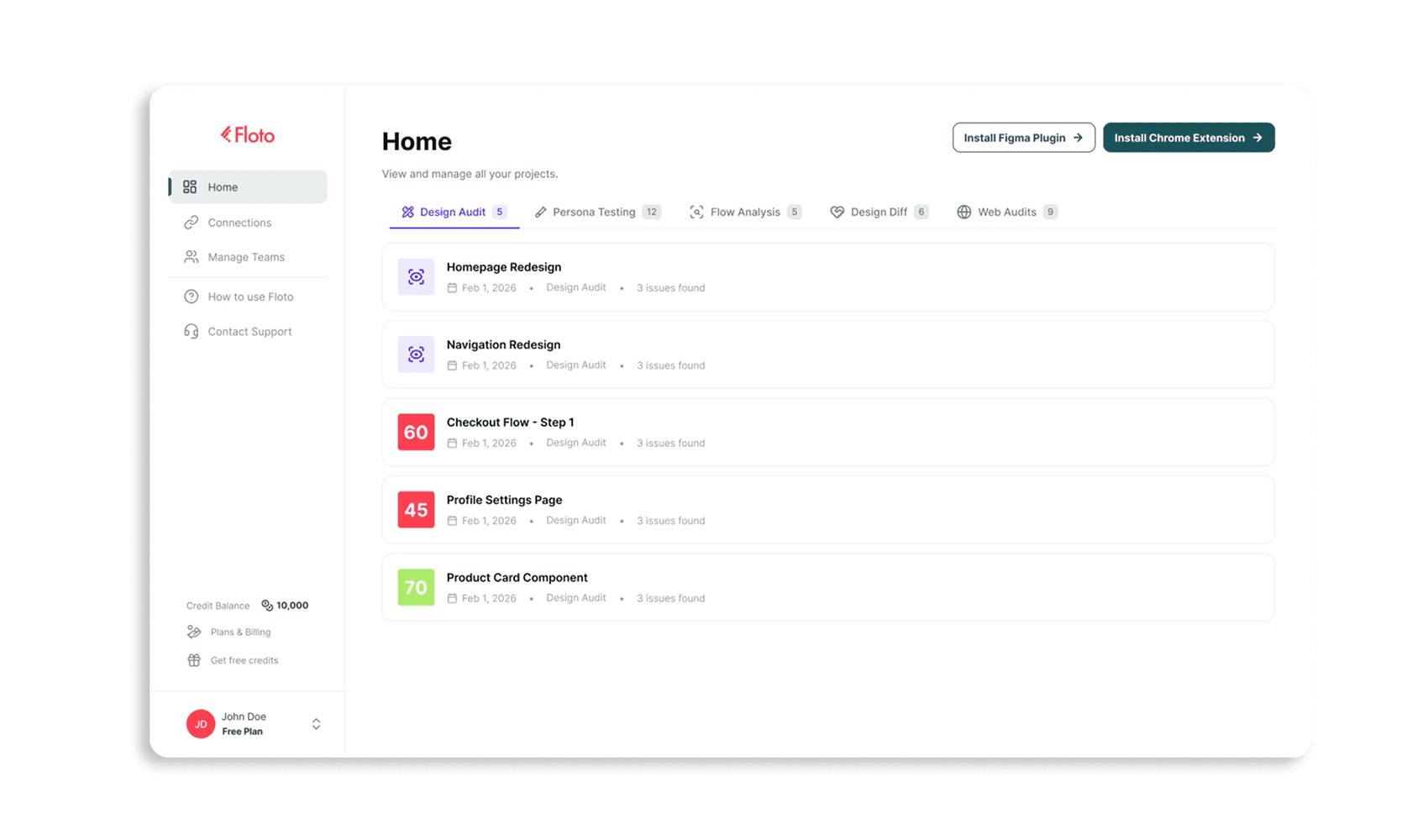Click the red 45 score badge
The image size is (1428, 840).
pos(416,510)
